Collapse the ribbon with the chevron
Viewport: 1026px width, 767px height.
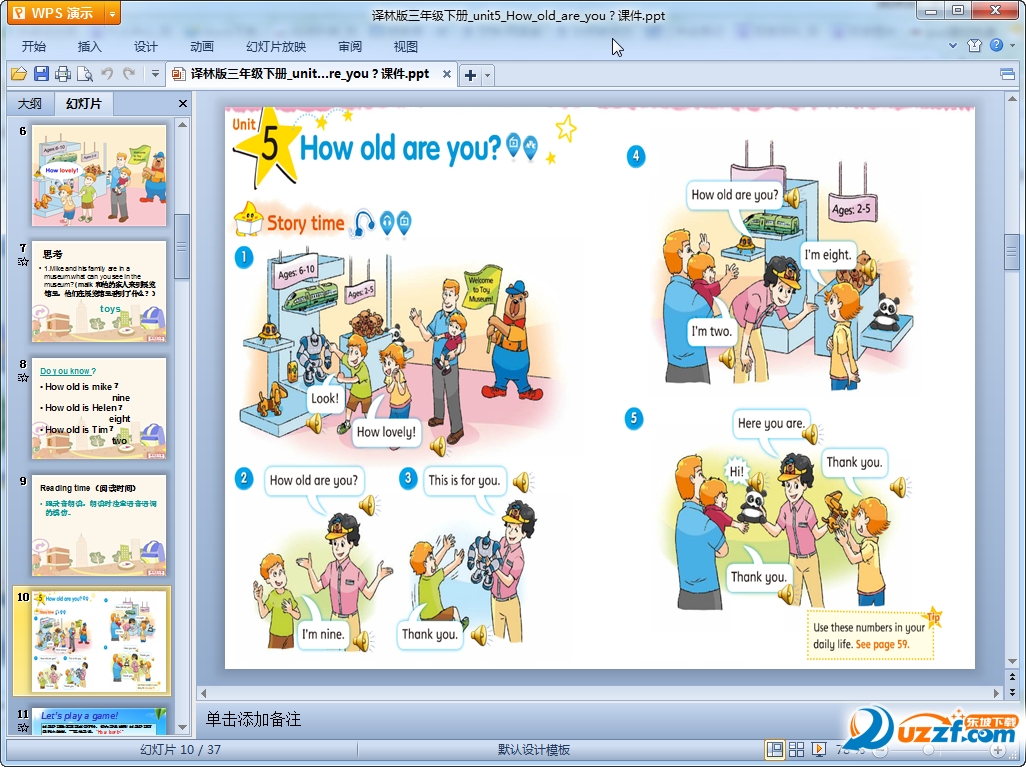coord(953,46)
